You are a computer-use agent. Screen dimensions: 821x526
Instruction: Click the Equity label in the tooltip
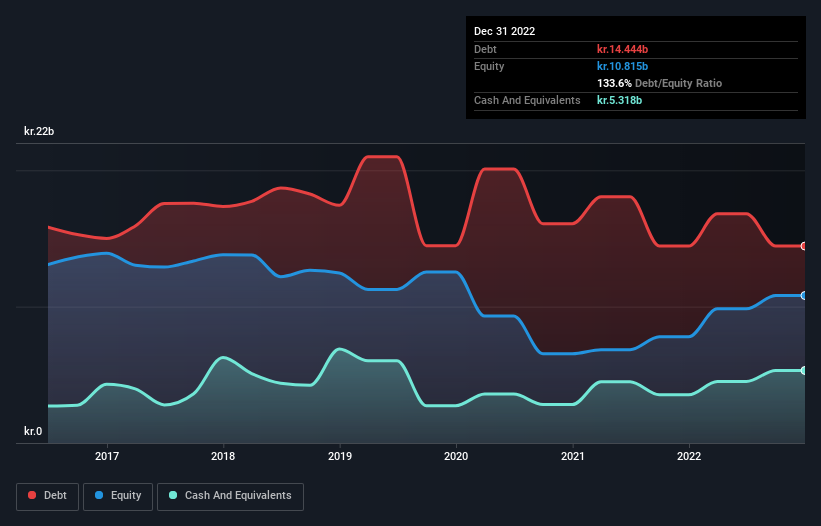click(489, 66)
